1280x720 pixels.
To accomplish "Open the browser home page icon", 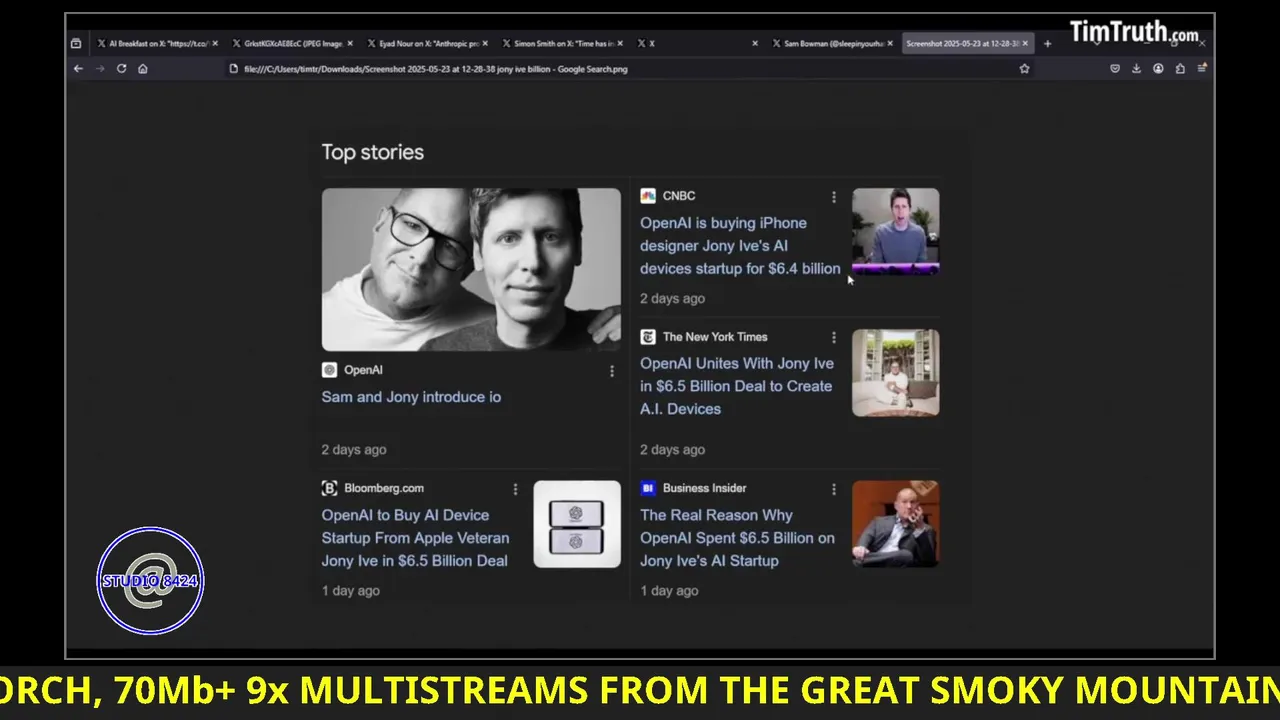I will coord(143,69).
